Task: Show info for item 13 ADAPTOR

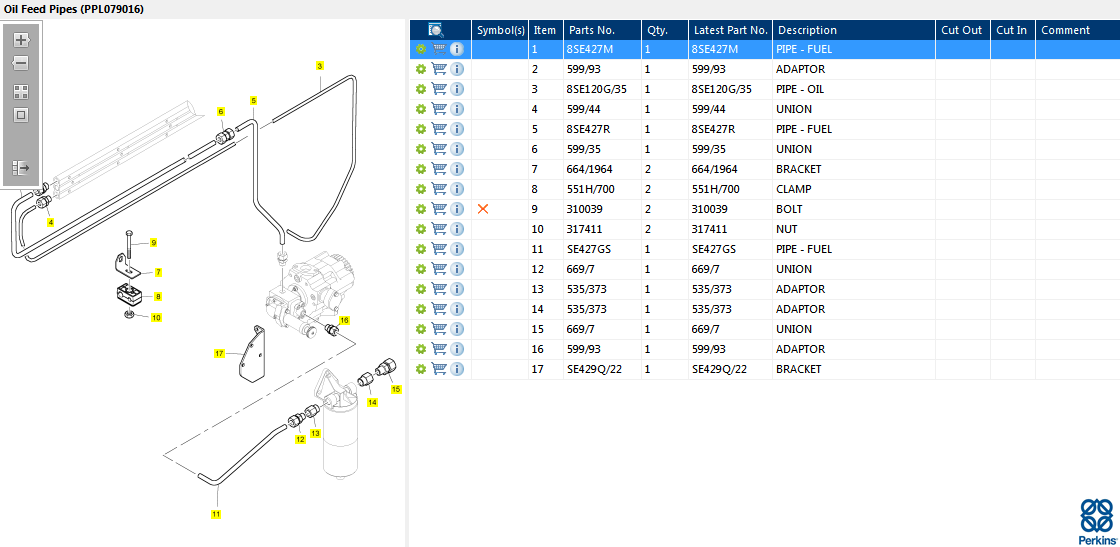Action: click(x=457, y=289)
